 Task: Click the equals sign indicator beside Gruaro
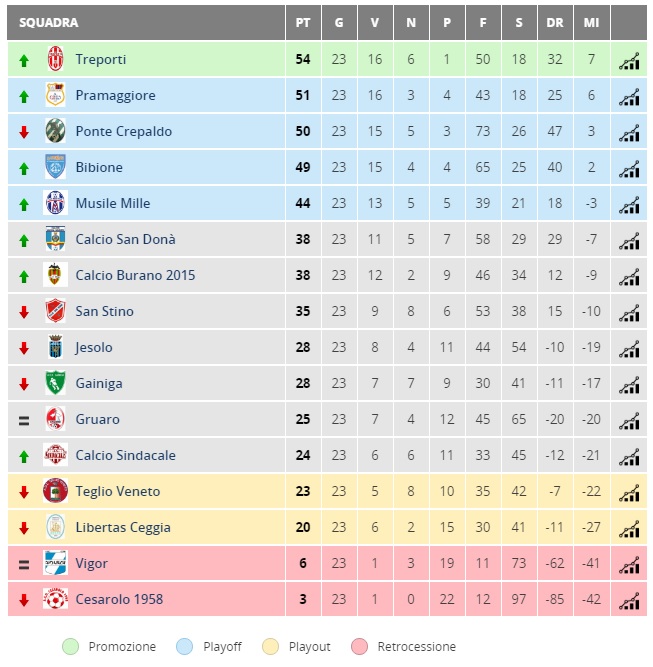24,421
